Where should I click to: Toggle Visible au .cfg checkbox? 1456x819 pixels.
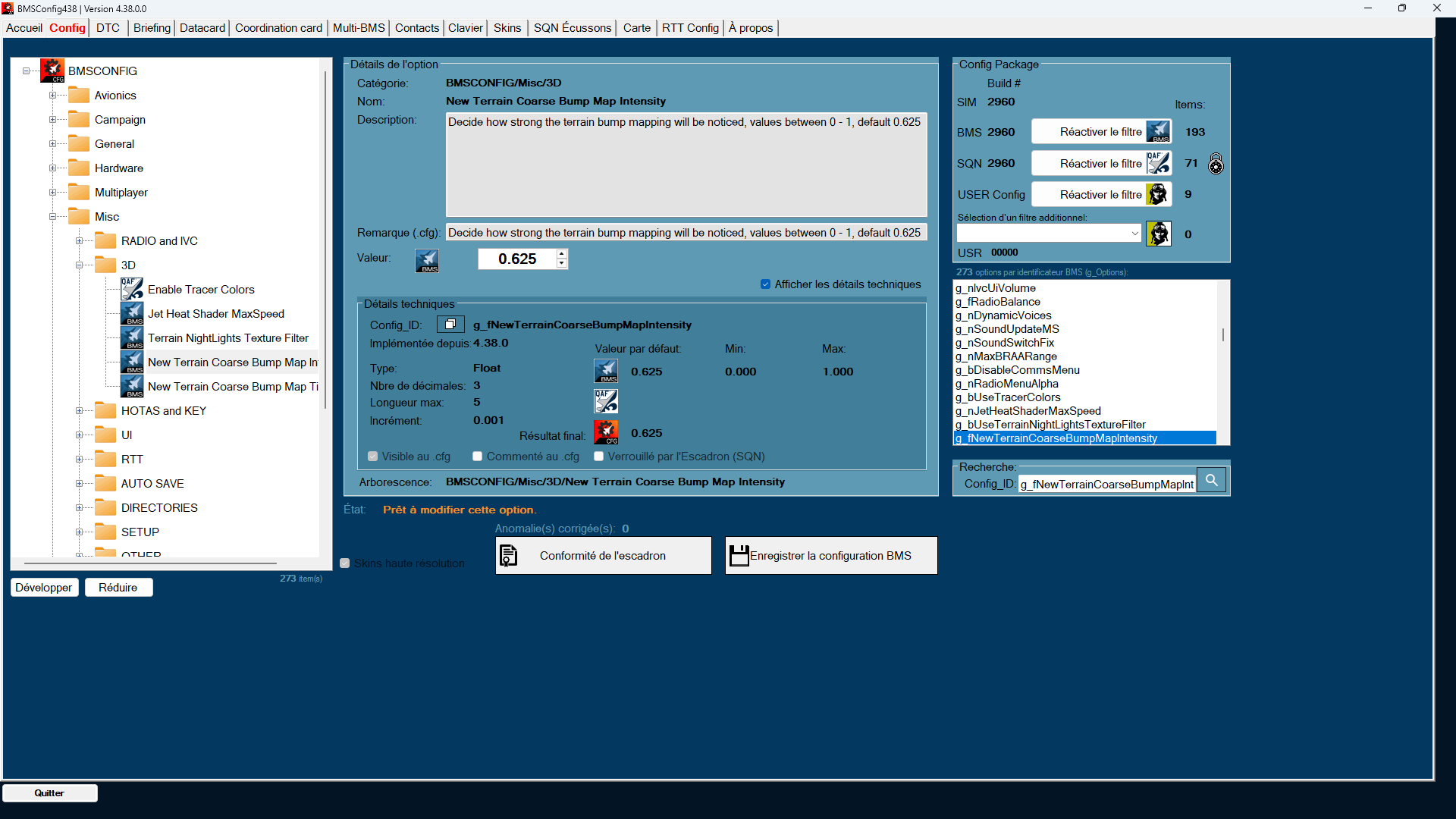click(372, 457)
